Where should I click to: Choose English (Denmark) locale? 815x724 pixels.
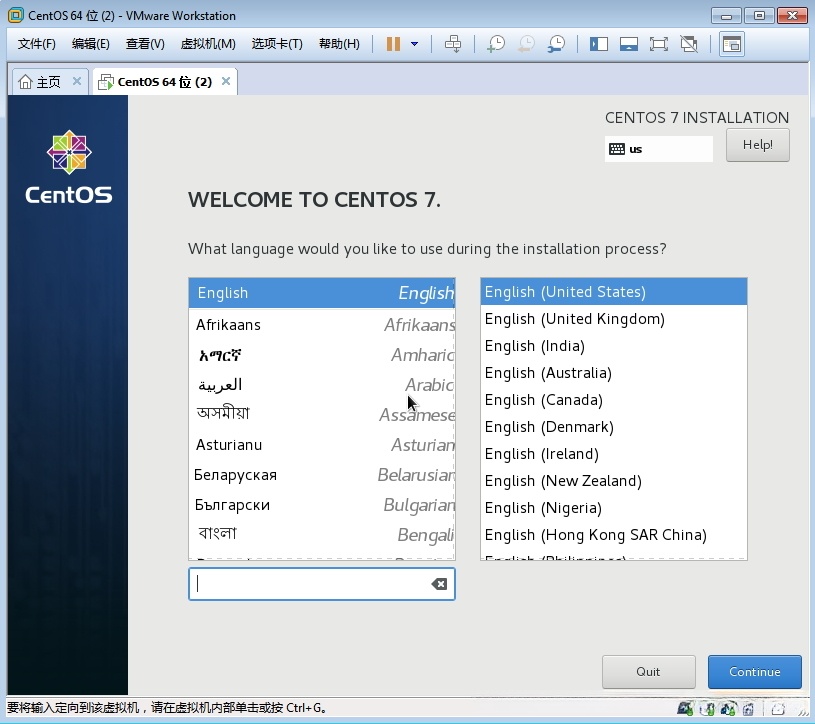(614, 427)
